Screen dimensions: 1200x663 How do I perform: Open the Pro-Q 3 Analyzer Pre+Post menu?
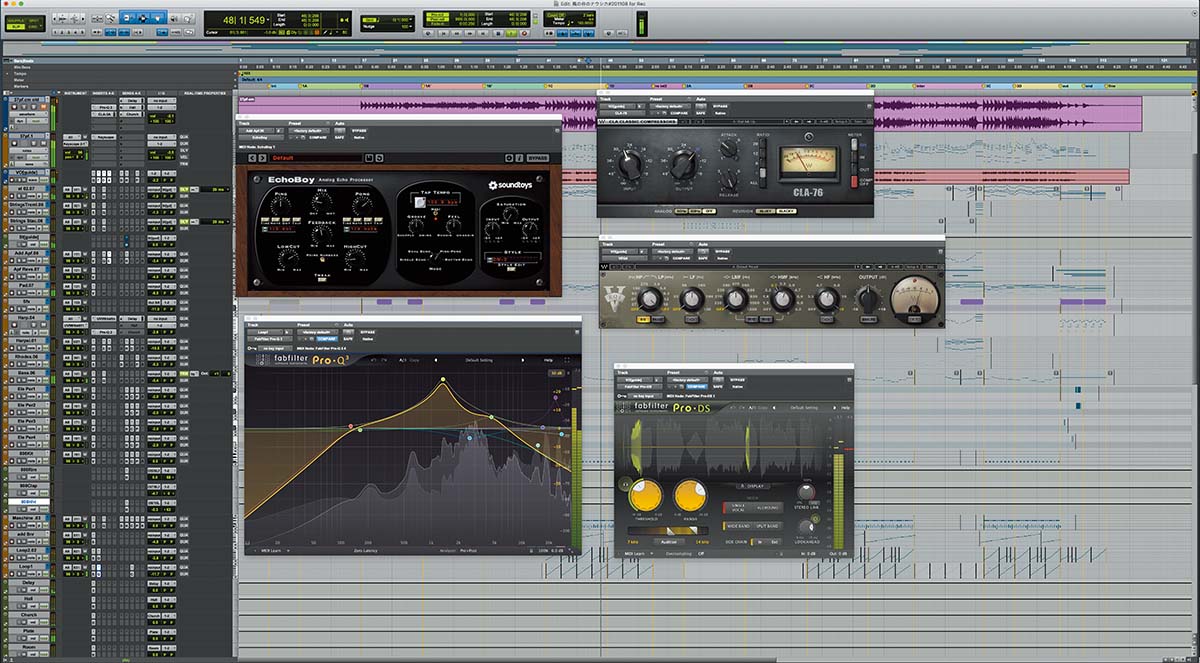[x=468, y=550]
